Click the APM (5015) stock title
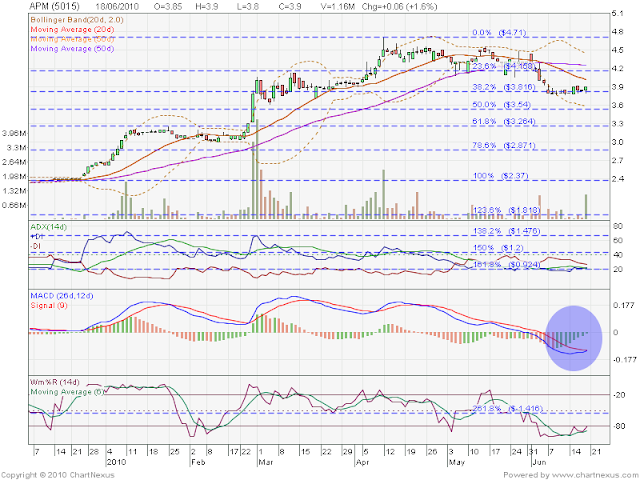Viewport: 640px width, 480px height. tap(54, 6)
